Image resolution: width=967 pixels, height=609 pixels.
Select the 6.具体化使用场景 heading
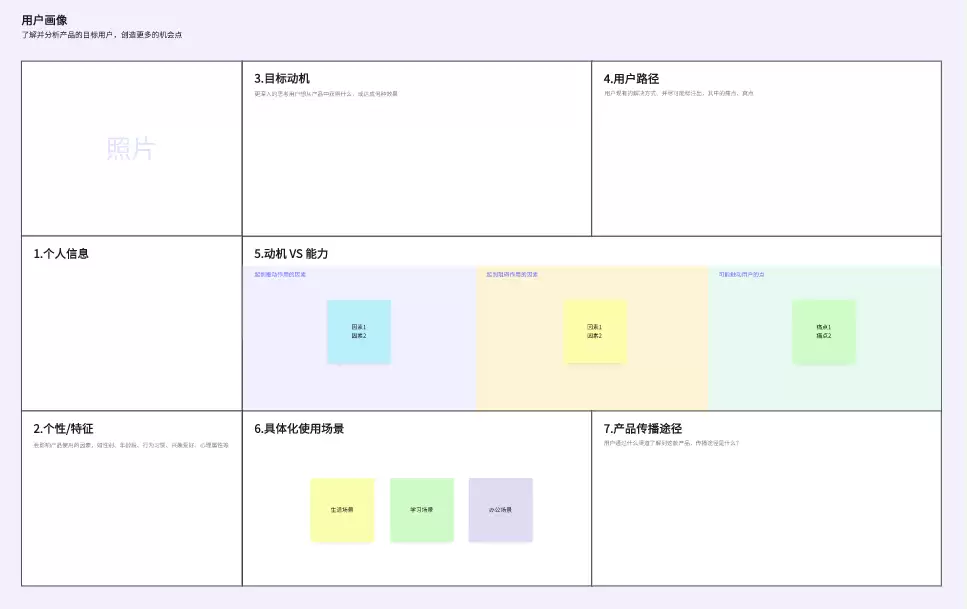[299, 428]
